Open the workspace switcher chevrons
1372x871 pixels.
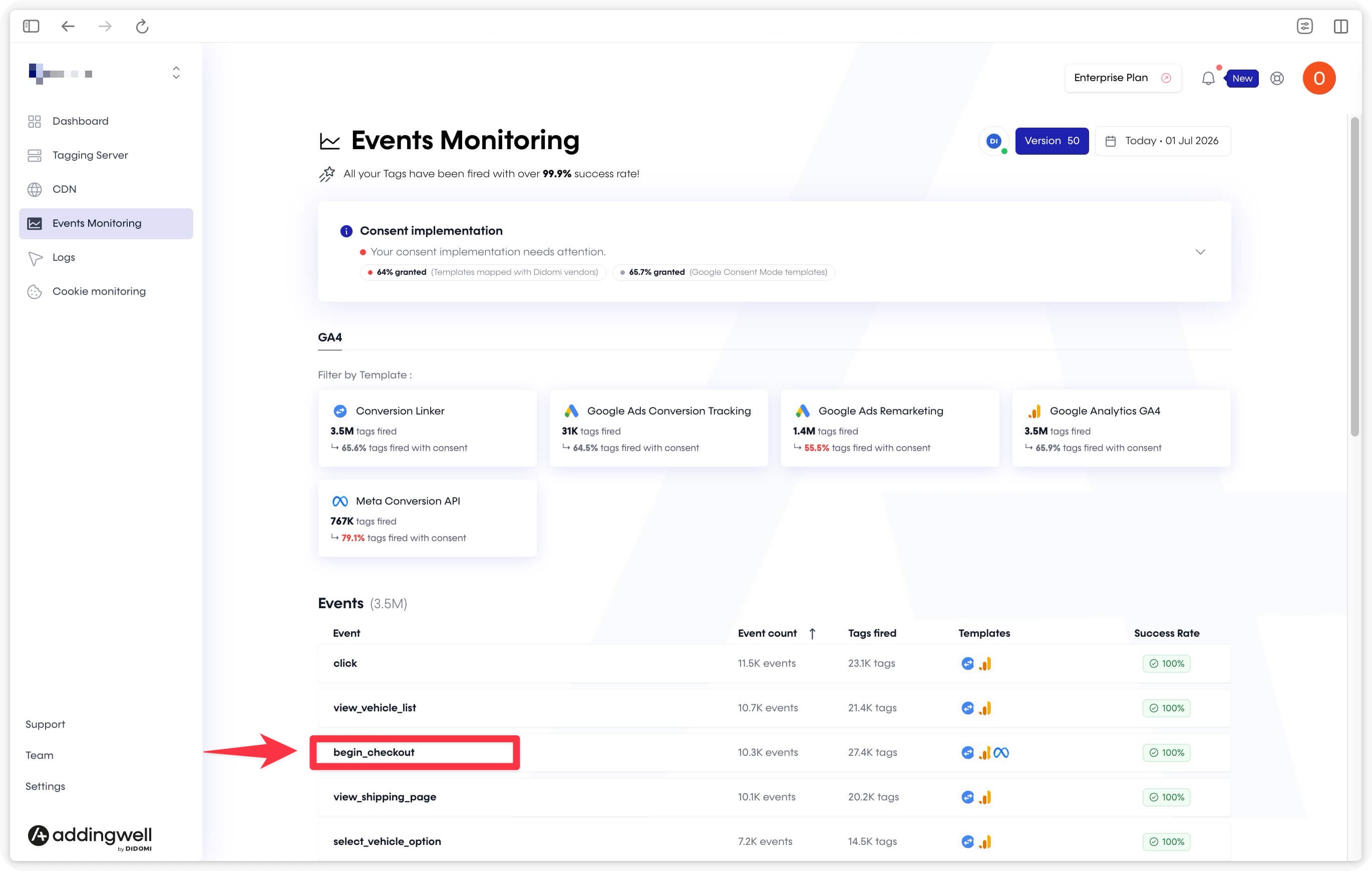coord(176,73)
